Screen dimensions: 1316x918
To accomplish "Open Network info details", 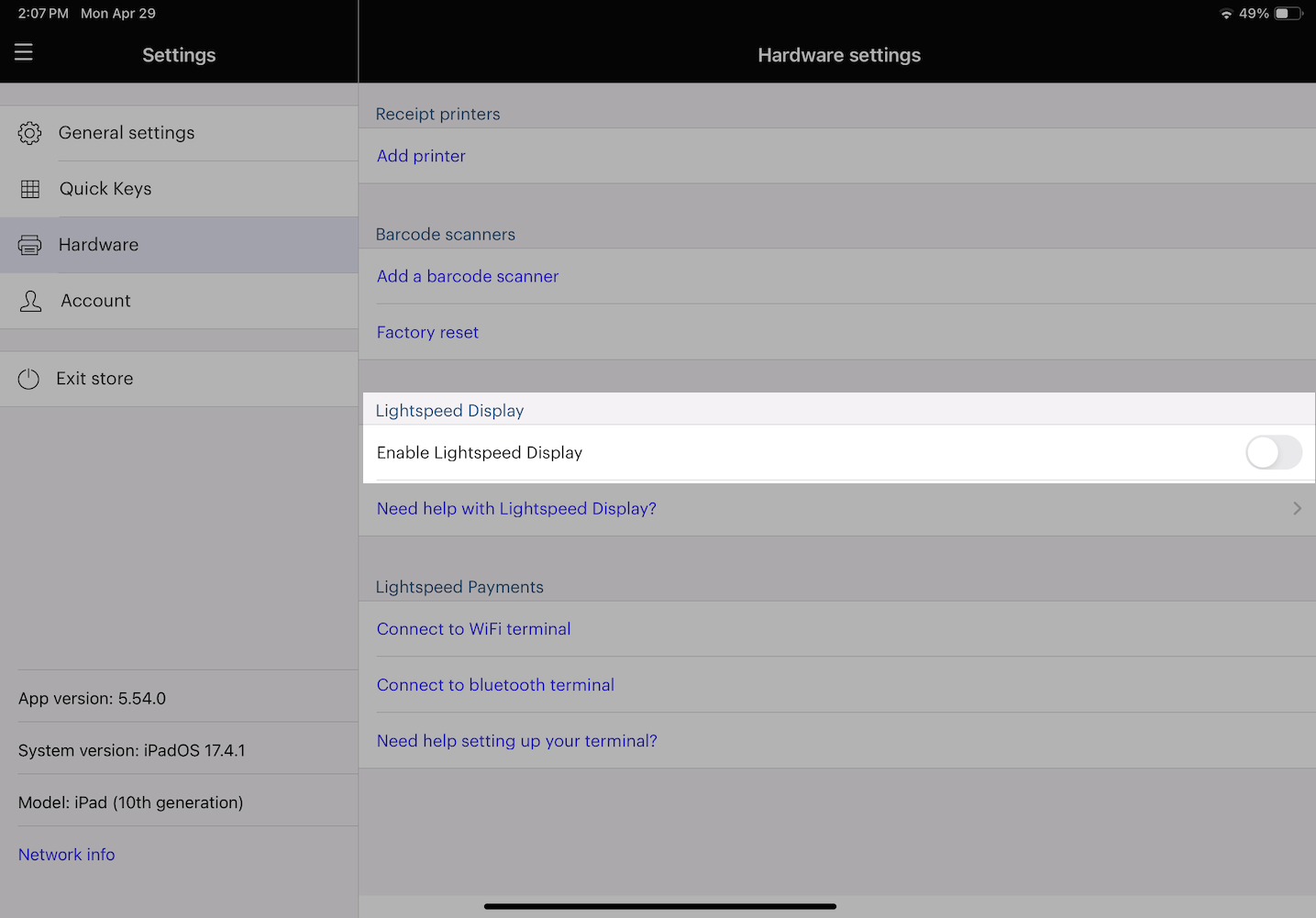I will (66, 854).
